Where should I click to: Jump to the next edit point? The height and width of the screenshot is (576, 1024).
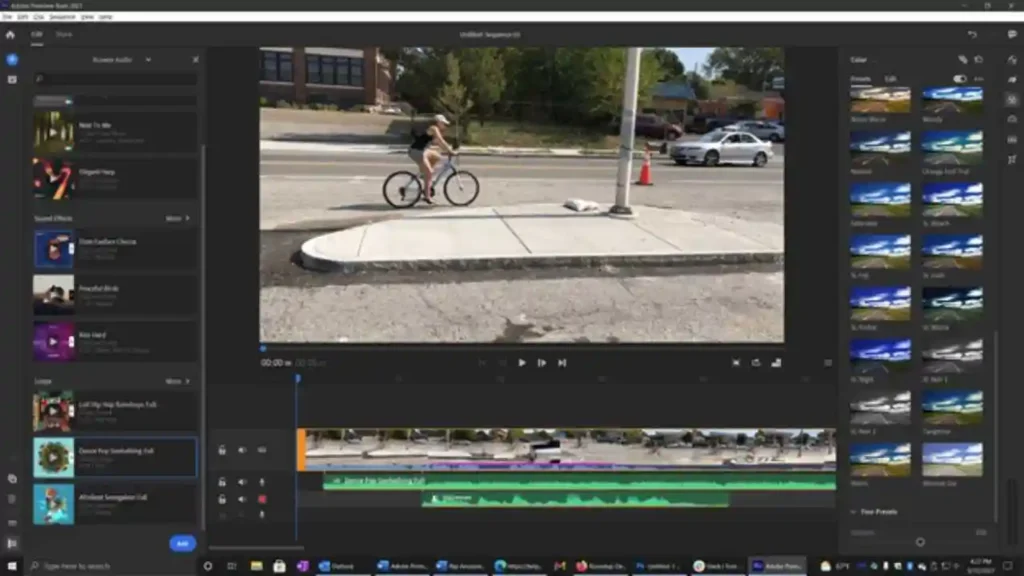click(562, 362)
